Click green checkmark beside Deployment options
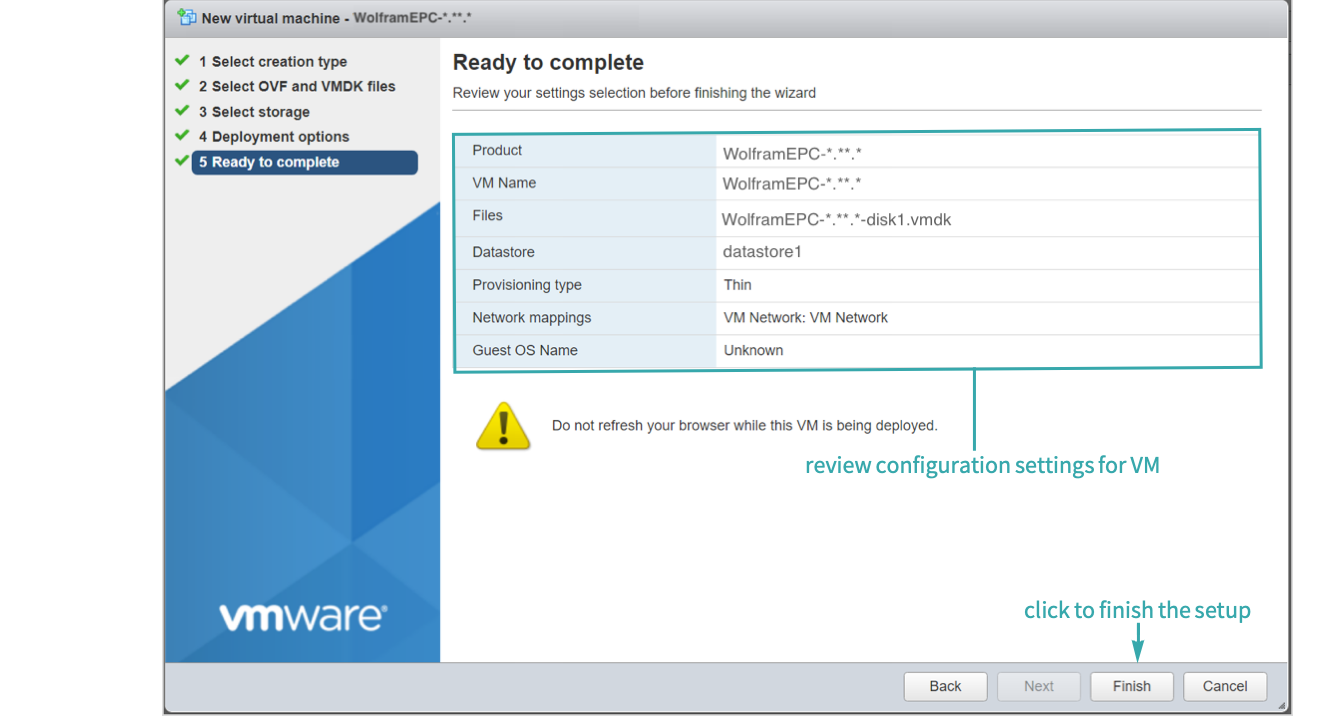 182,136
